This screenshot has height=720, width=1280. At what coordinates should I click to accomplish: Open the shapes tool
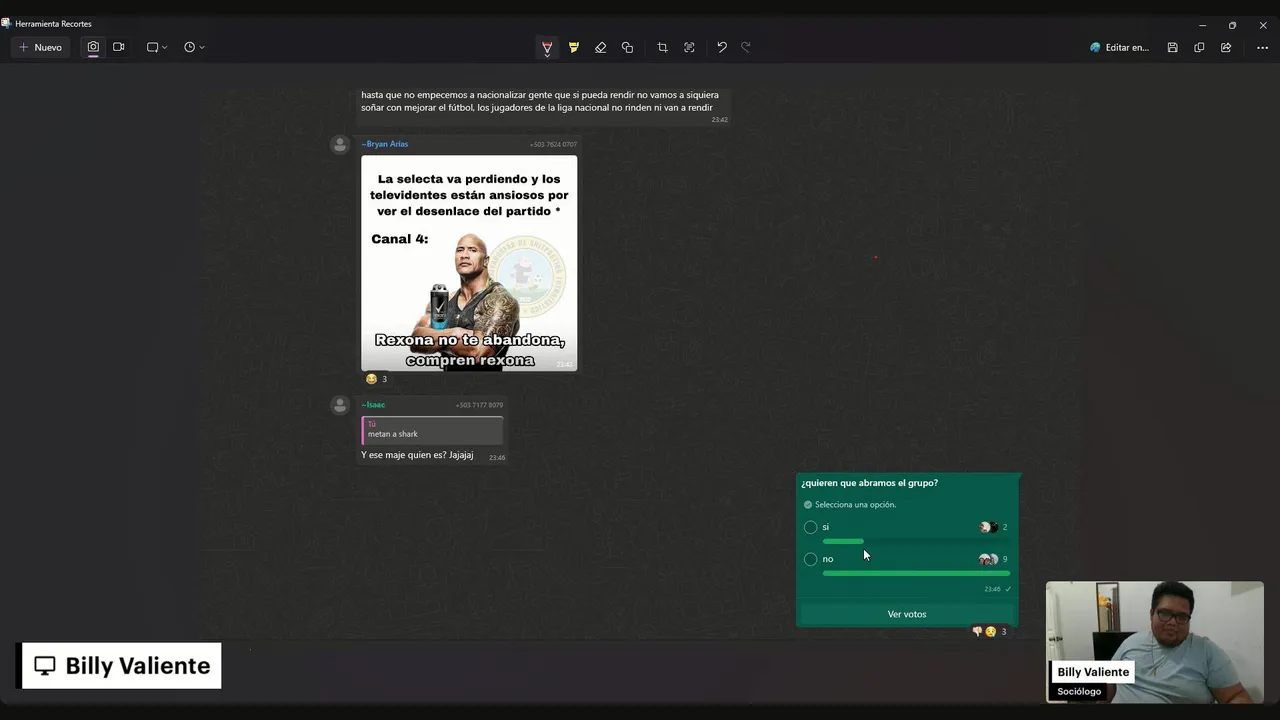coord(627,47)
